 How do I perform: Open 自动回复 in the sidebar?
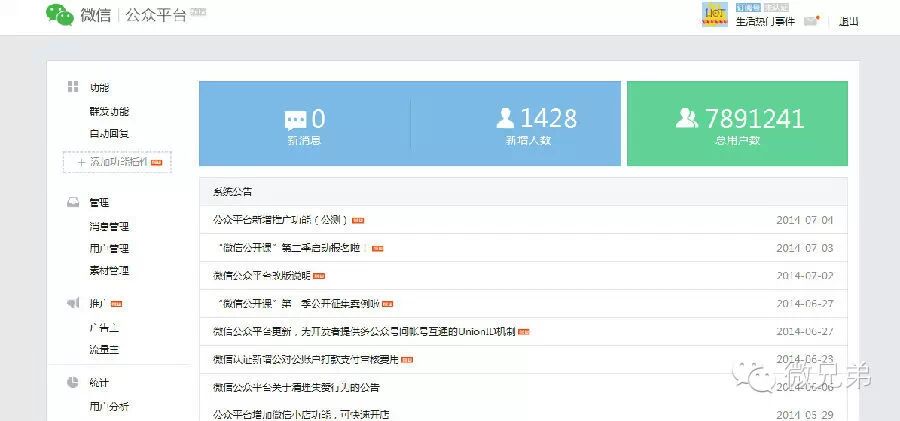click(109, 134)
